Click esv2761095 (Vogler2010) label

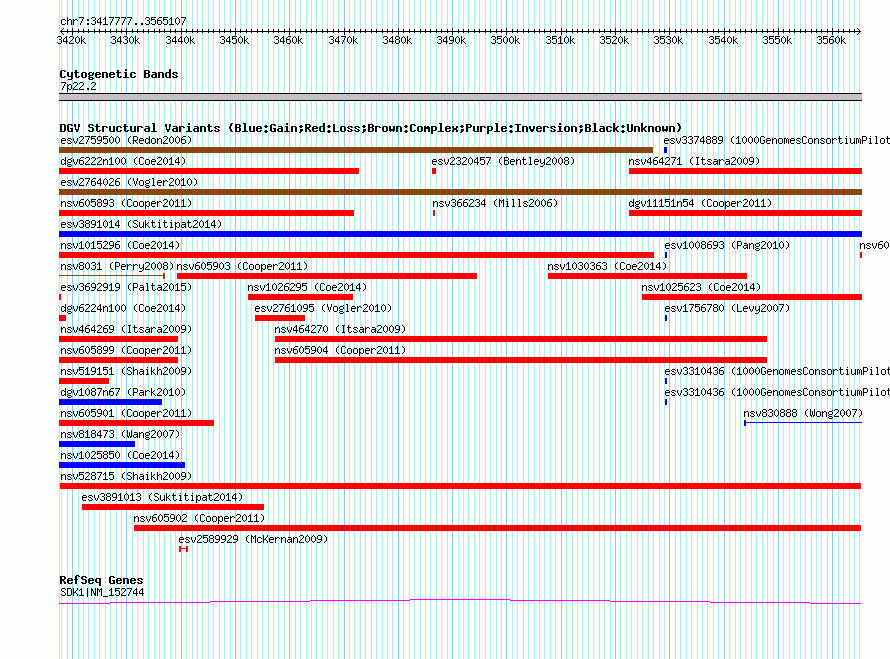(x=323, y=308)
